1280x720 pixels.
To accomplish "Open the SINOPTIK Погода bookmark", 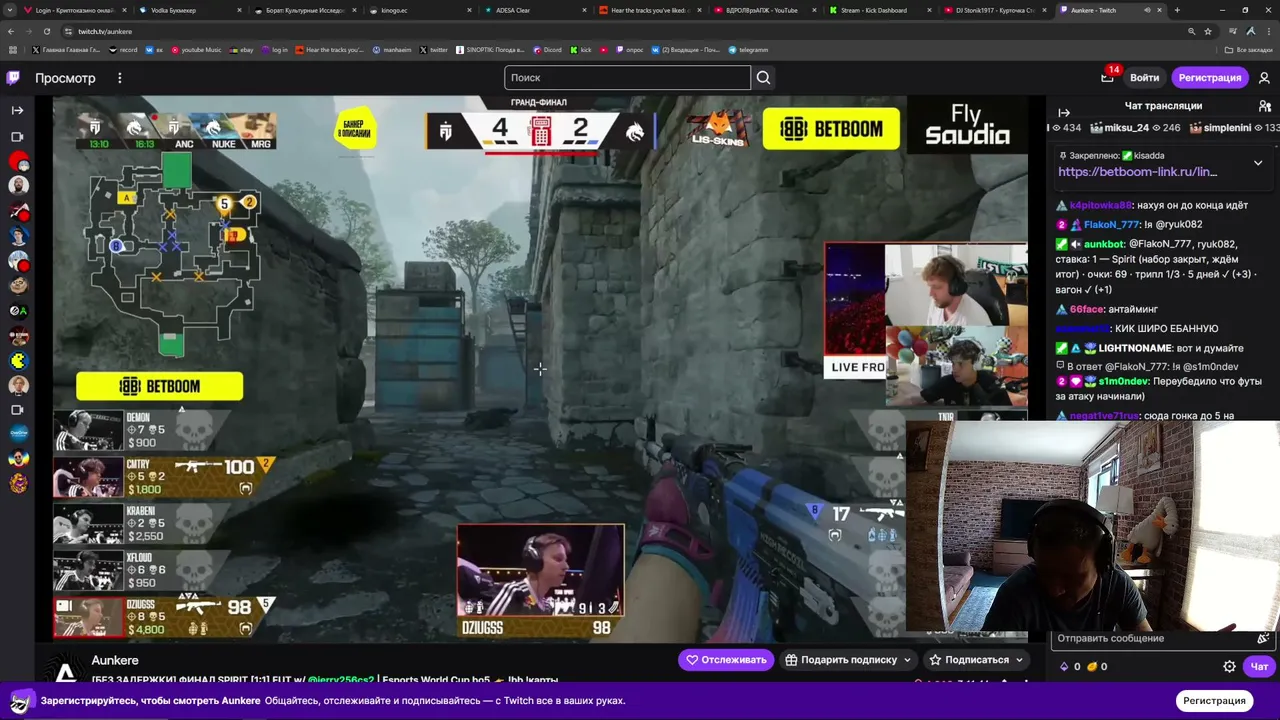I will (x=490, y=50).
